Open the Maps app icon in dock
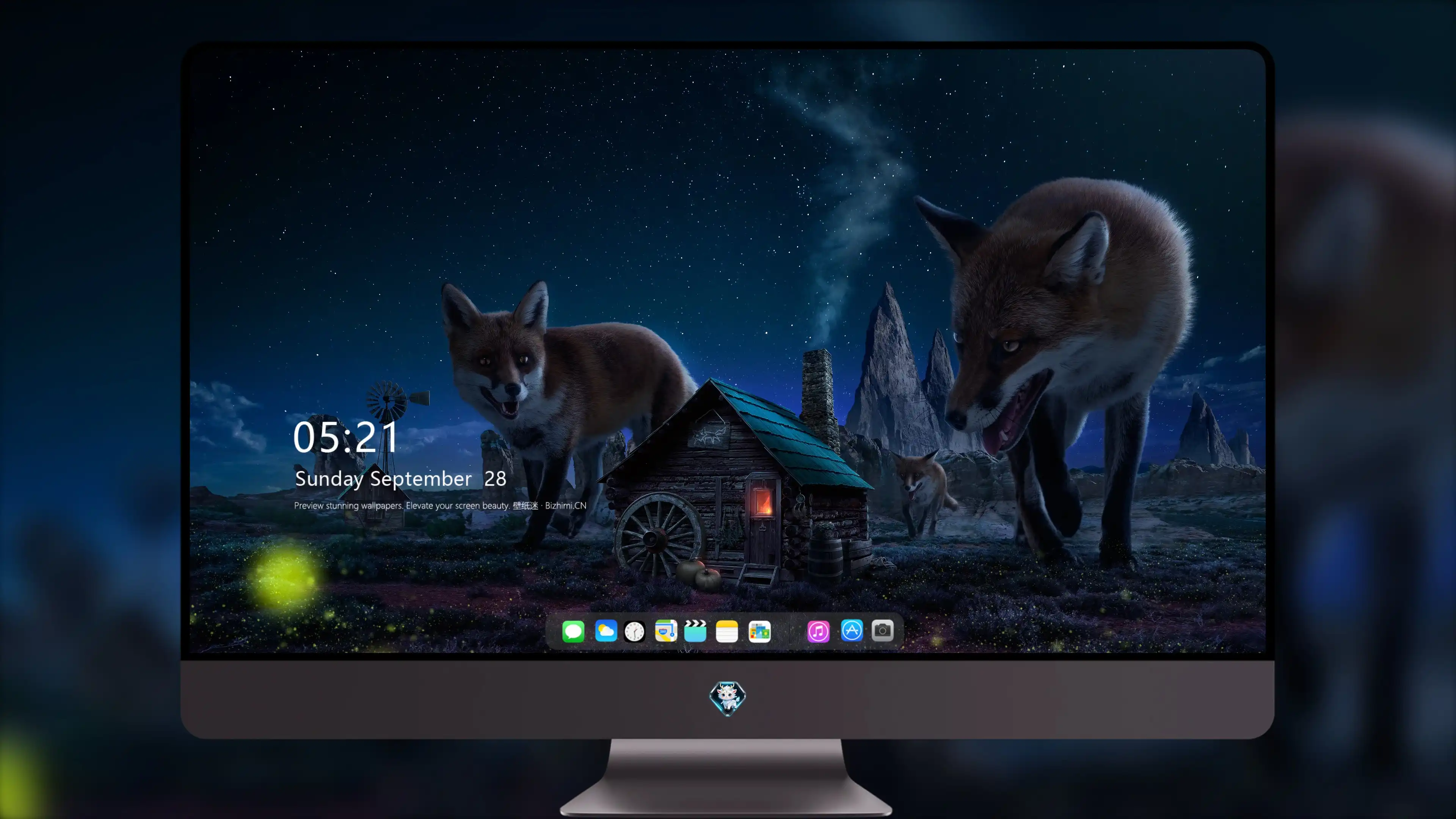Image resolution: width=1456 pixels, height=819 pixels. 666,631
